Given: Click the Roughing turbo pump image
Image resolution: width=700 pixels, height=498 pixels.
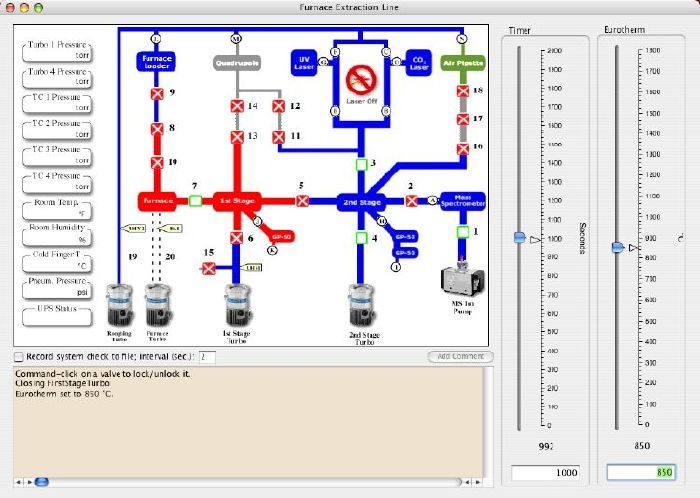Looking at the screenshot, I should pyautogui.click(x=119, y=305).
